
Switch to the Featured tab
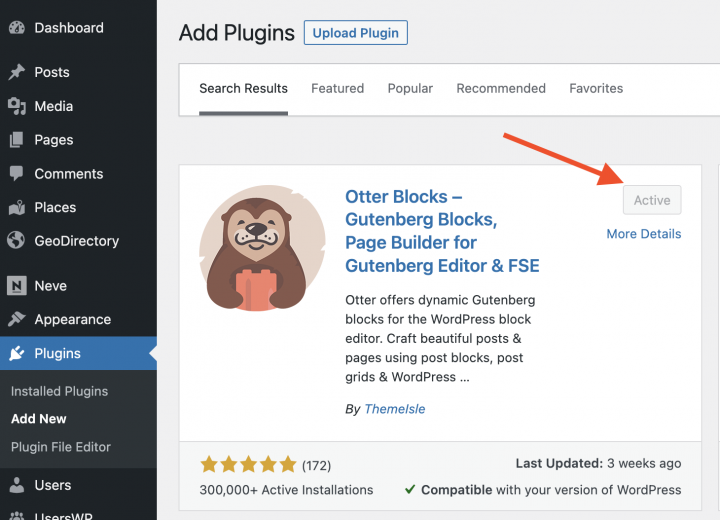tap(337, 88)
